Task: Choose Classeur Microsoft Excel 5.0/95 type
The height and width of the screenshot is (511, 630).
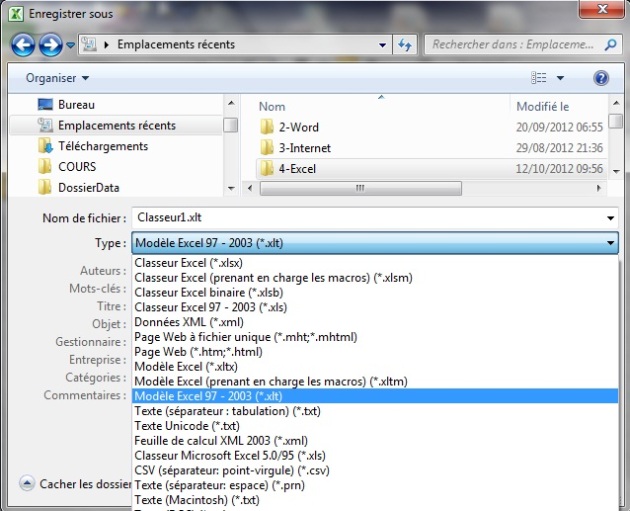Action: [375, 456]
